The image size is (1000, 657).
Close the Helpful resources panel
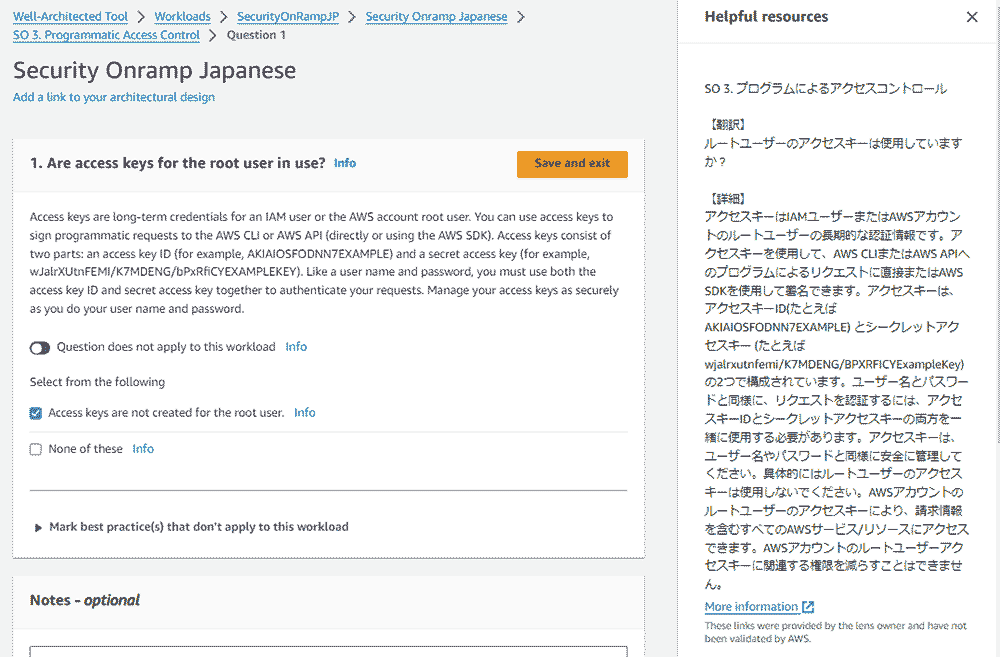(971, 17)
